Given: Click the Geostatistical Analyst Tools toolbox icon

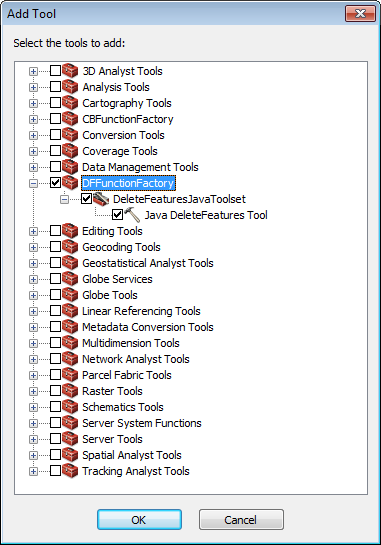Looking at the screenshot, I should pos(70,263).
